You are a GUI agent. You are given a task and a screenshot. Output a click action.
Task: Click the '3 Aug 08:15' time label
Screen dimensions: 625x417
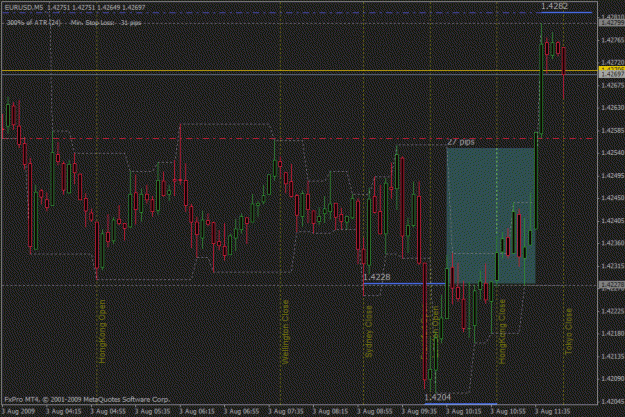[330, 411]
